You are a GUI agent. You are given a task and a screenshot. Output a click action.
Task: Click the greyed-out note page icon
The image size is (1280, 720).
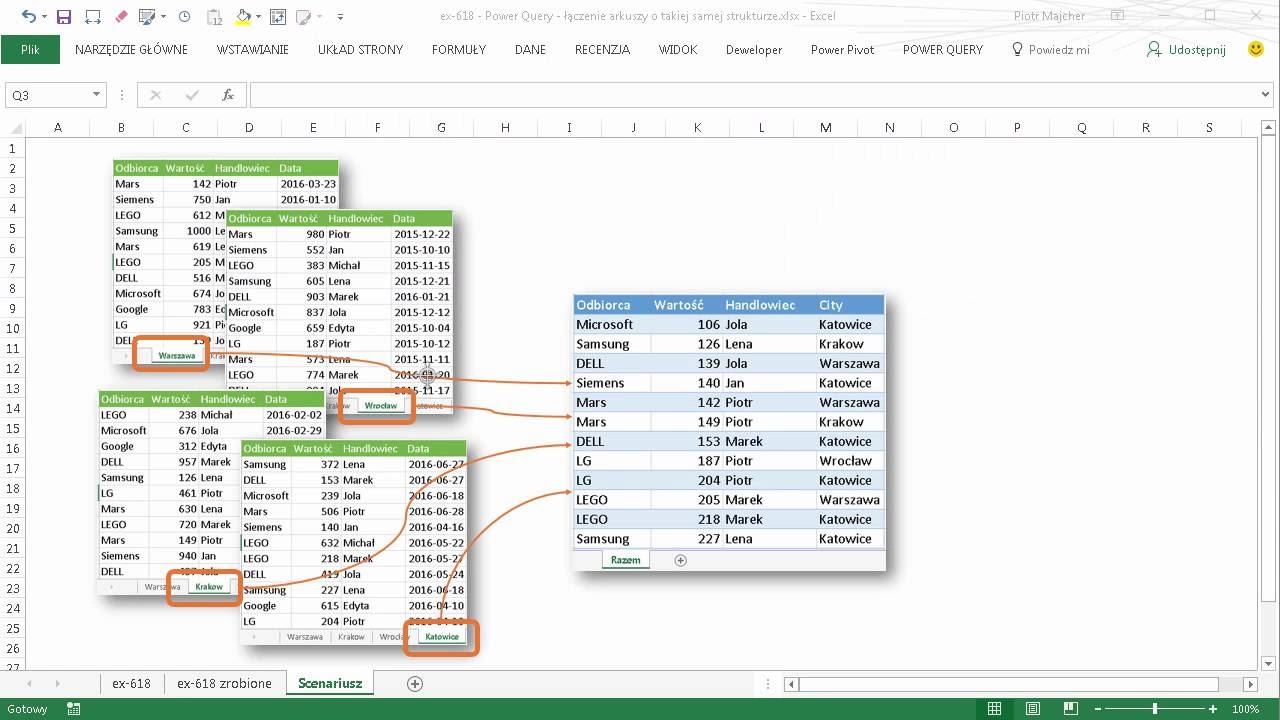[303, 17]
